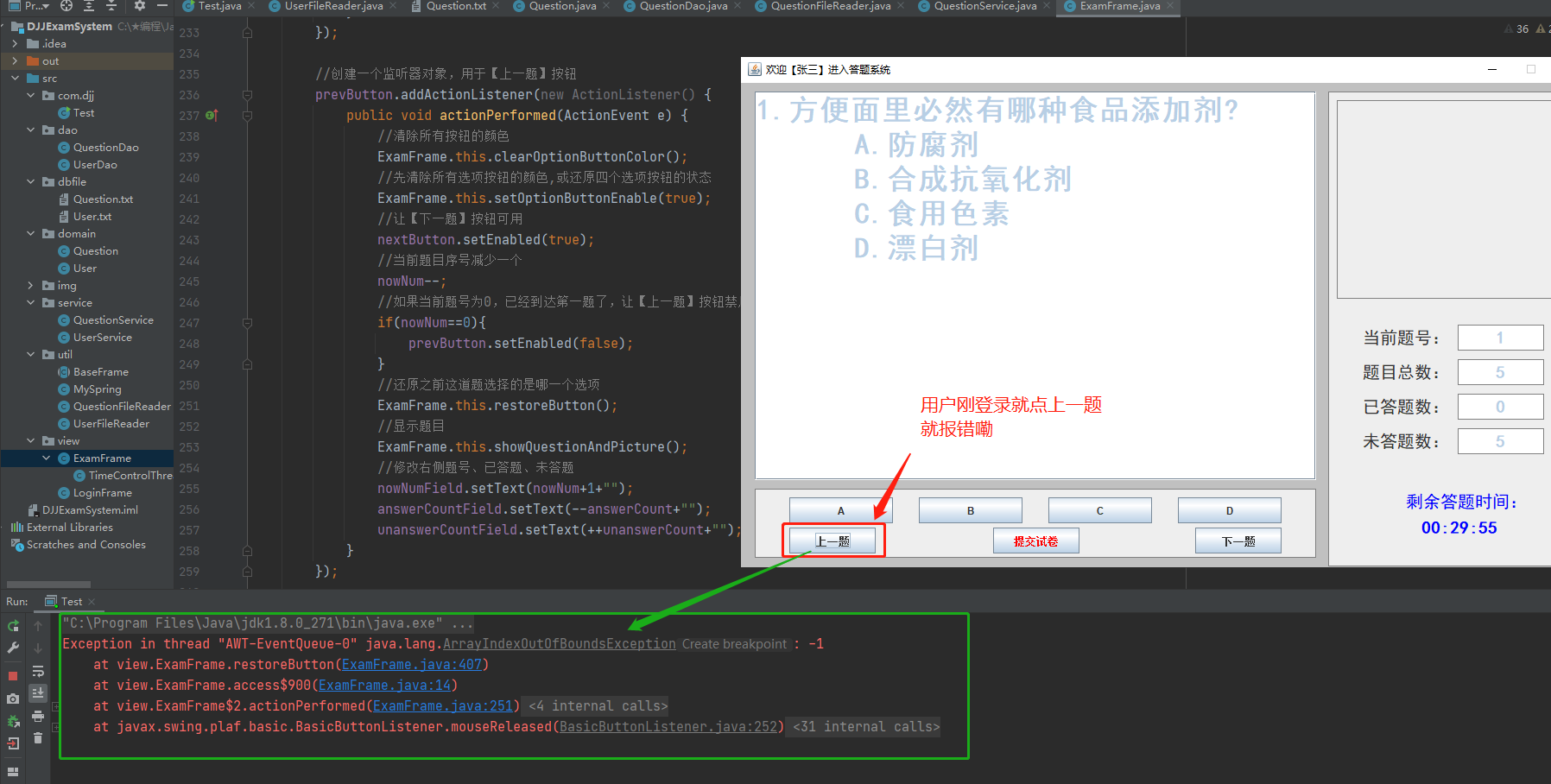
Task: Click the Exit icon in Run toolbar
Action: [13, 743]
